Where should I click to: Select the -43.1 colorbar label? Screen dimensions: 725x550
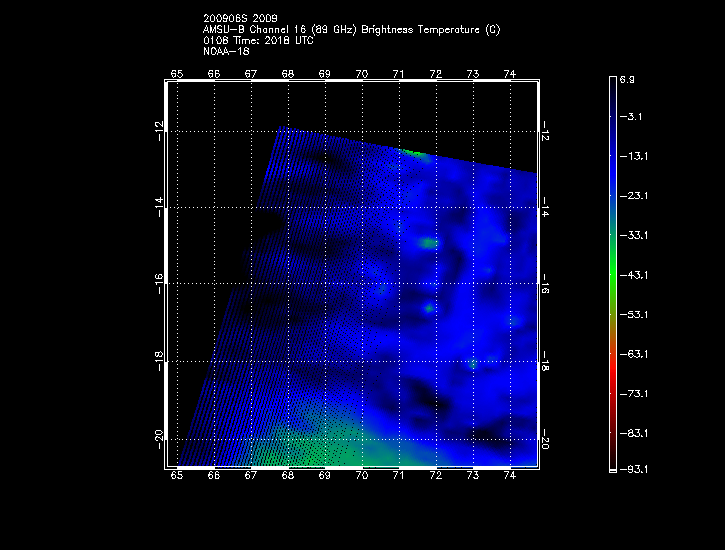632,274
